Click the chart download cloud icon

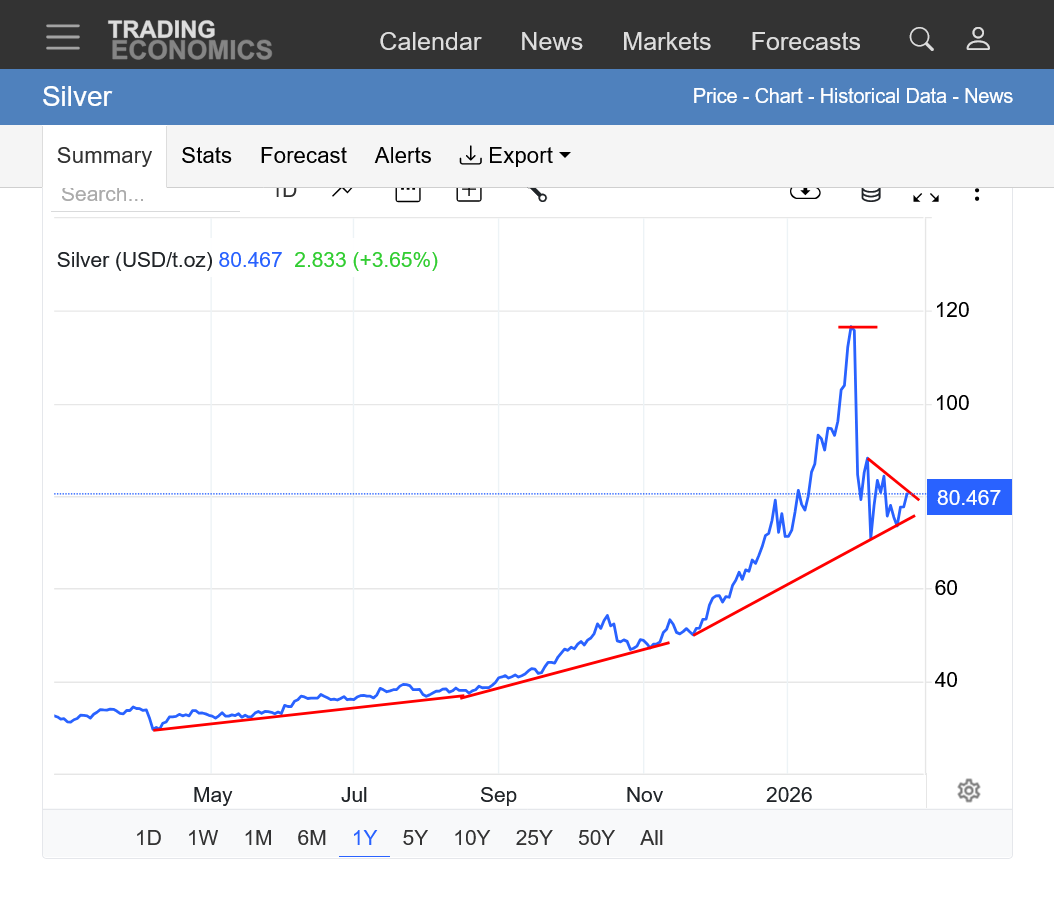pos(805,192)
